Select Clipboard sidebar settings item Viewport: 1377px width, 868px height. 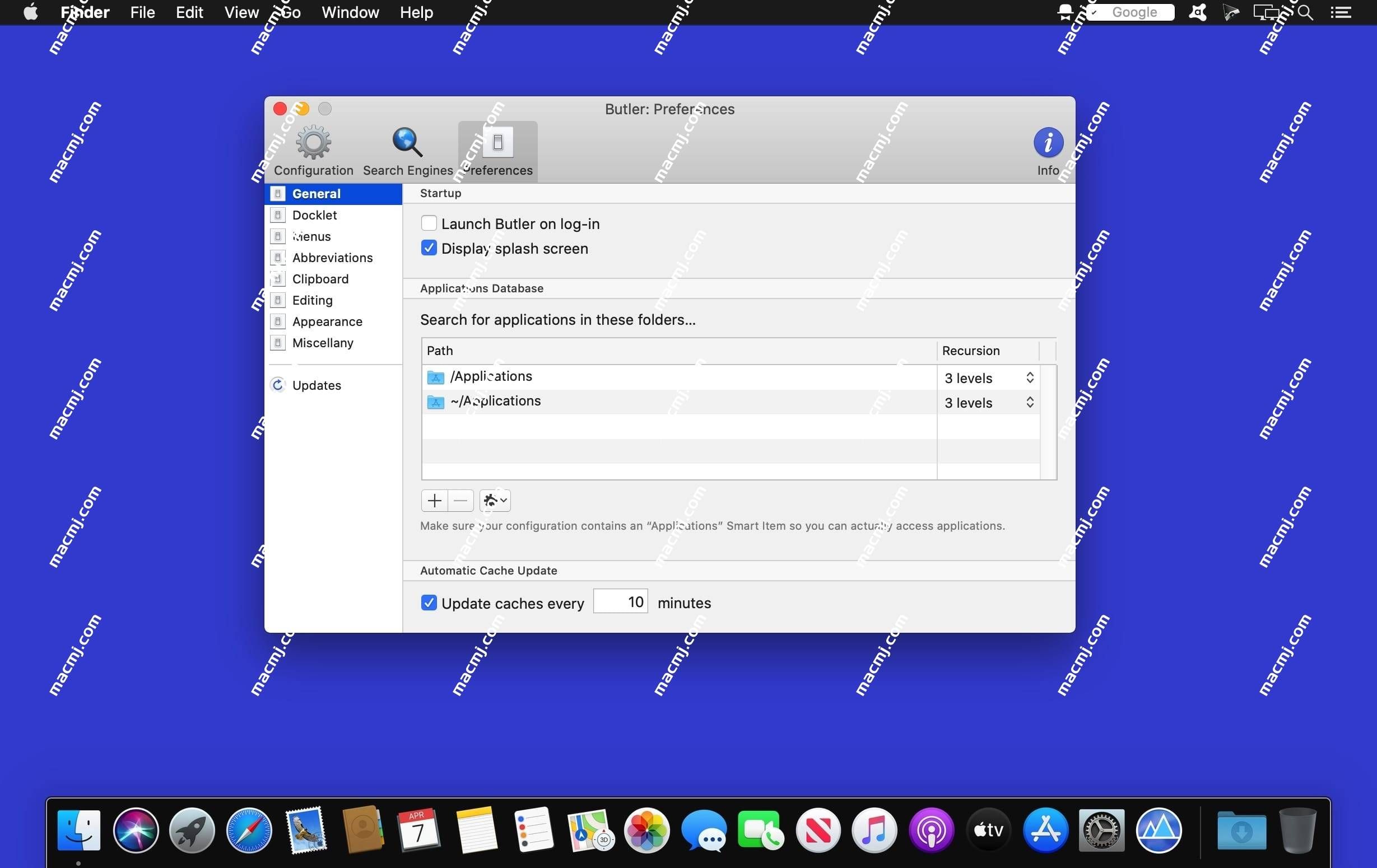coord(320,278)
